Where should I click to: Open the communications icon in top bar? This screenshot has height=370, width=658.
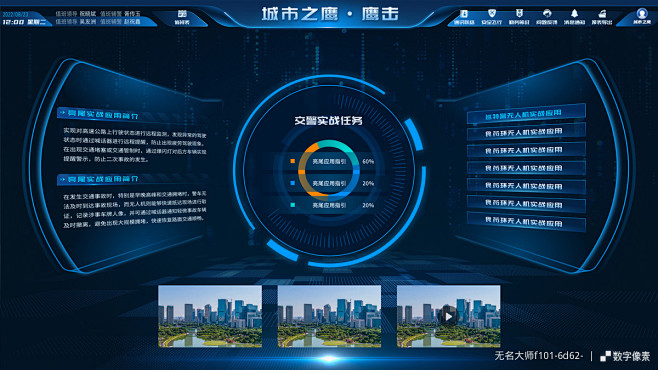tap(464, 14)
